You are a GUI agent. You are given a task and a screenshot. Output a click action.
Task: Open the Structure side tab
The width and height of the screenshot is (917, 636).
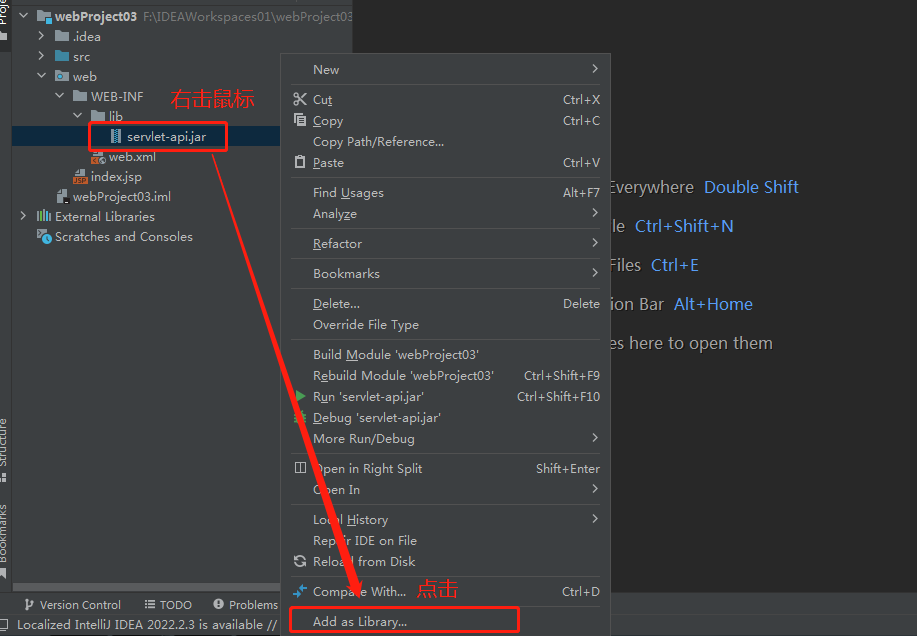[5, 449]
